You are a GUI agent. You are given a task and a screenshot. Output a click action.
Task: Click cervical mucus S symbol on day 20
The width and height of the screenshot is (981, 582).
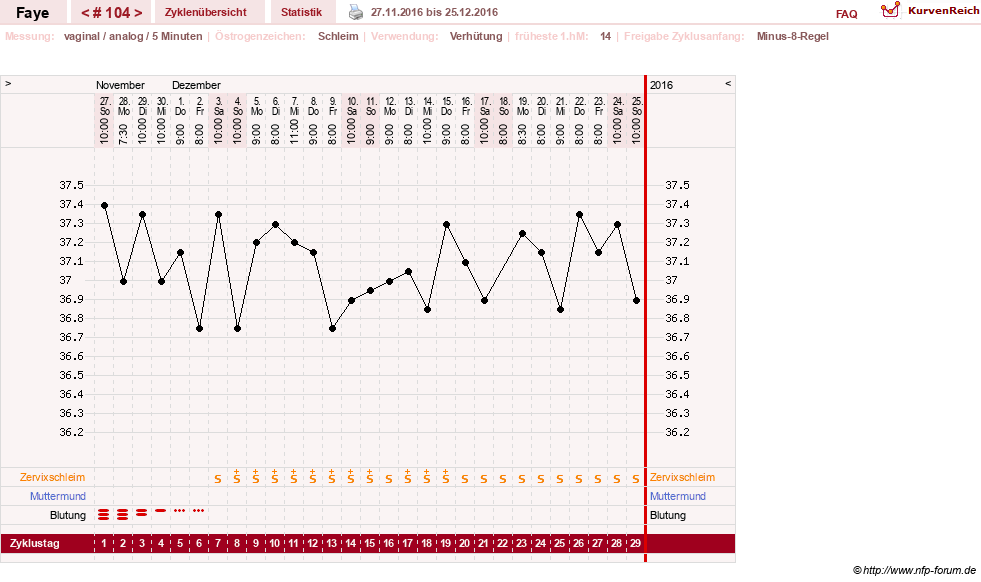pyautogui.click(x=464, y=479)
